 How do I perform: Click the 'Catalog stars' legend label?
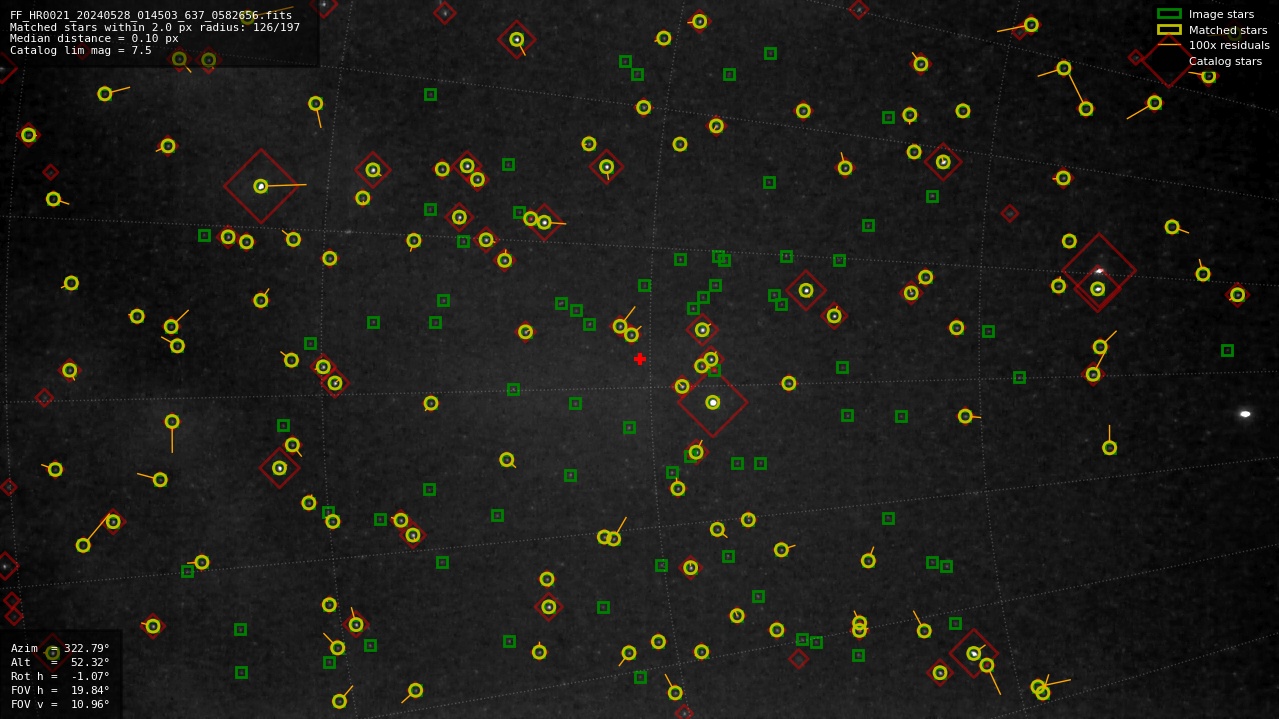(x=1225, y=61)
